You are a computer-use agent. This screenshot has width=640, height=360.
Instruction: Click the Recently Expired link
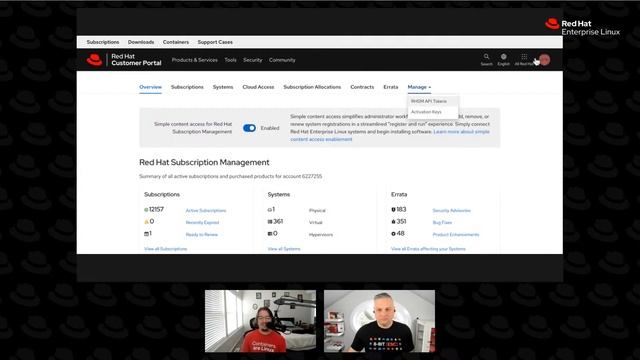click(202, 222)
